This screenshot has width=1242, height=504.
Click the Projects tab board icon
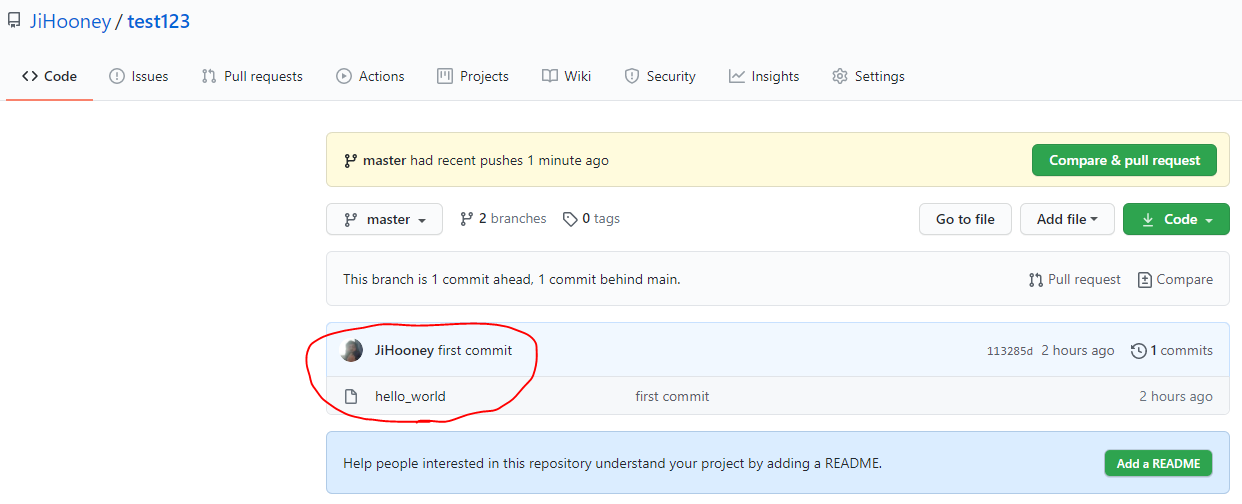point(445,76)
